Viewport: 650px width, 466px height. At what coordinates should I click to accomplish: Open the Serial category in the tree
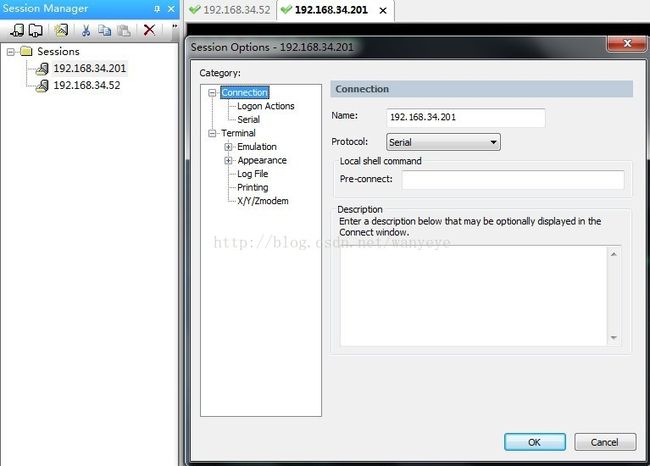click(248, 120)
